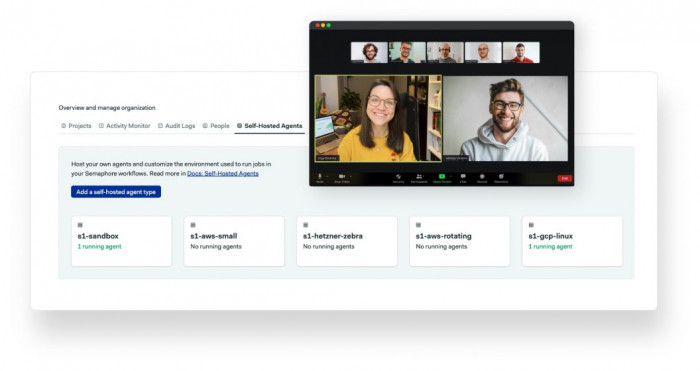Mute the microphone in the video call
The image size is (700, 371).
[320, 177]
